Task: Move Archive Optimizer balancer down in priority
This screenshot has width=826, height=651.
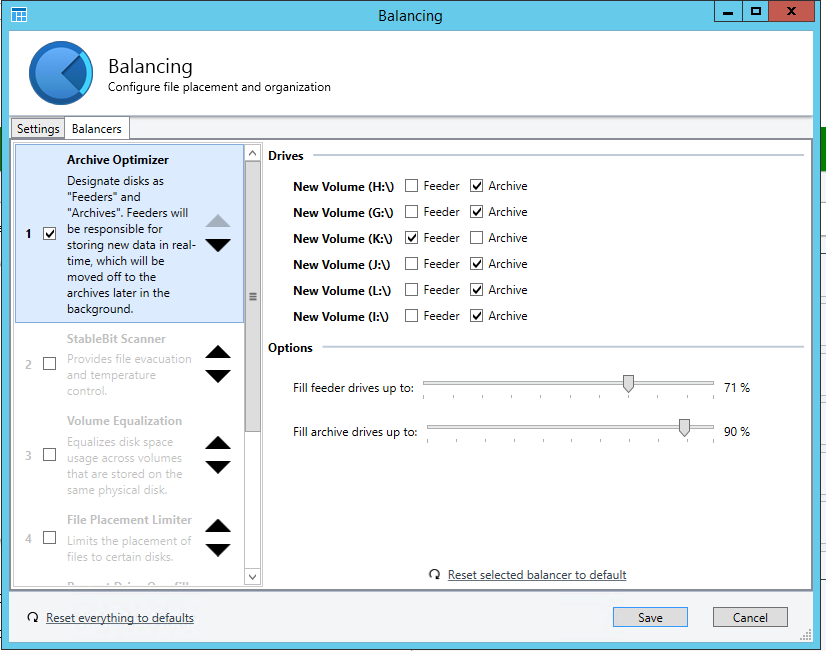Action: pyautogui.click(x=218, y=245)
